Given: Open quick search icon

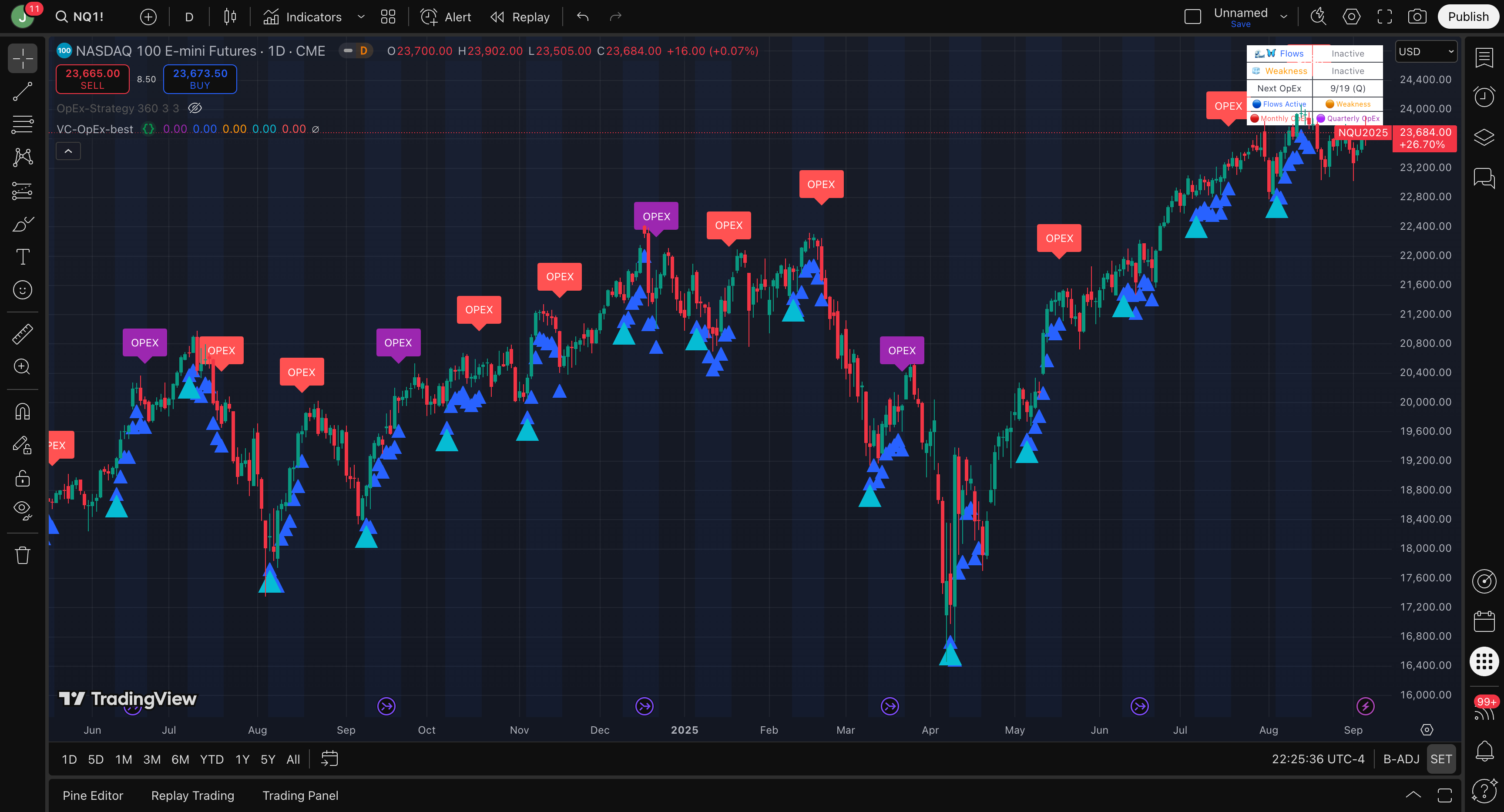Looking at the screenshot, I should [x=1318, y=17].
